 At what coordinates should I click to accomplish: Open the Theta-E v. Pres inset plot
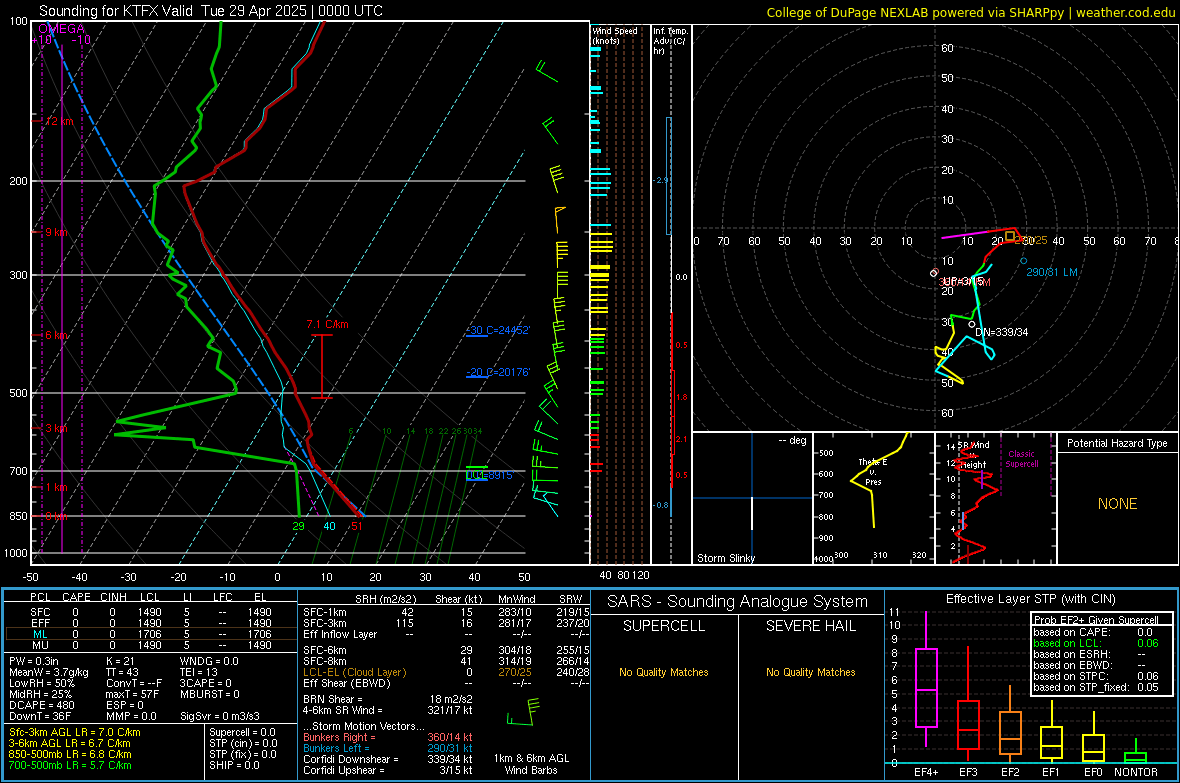(x=873, y=498)
